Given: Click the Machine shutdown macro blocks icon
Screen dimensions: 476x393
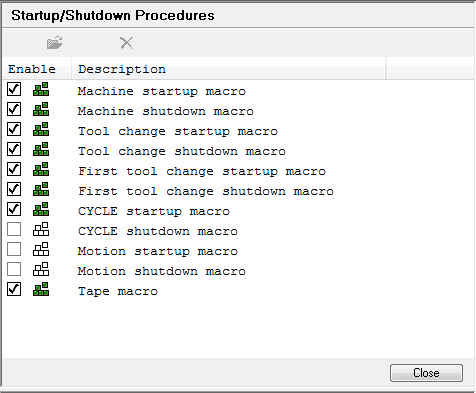Looking at the screenshot, I should (41, 109).
